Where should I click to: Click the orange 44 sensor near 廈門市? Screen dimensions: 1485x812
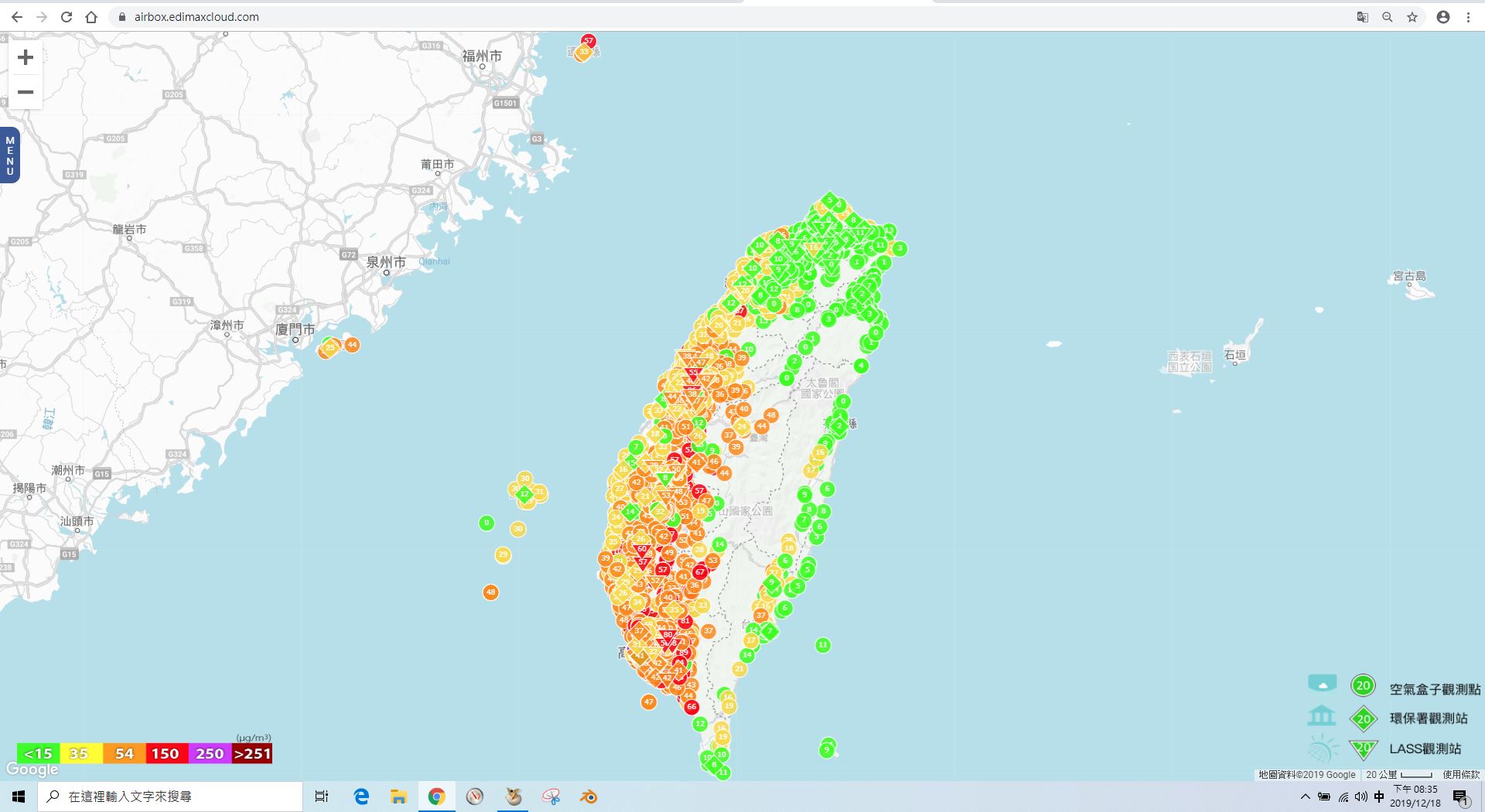click(x=352, y=344)
